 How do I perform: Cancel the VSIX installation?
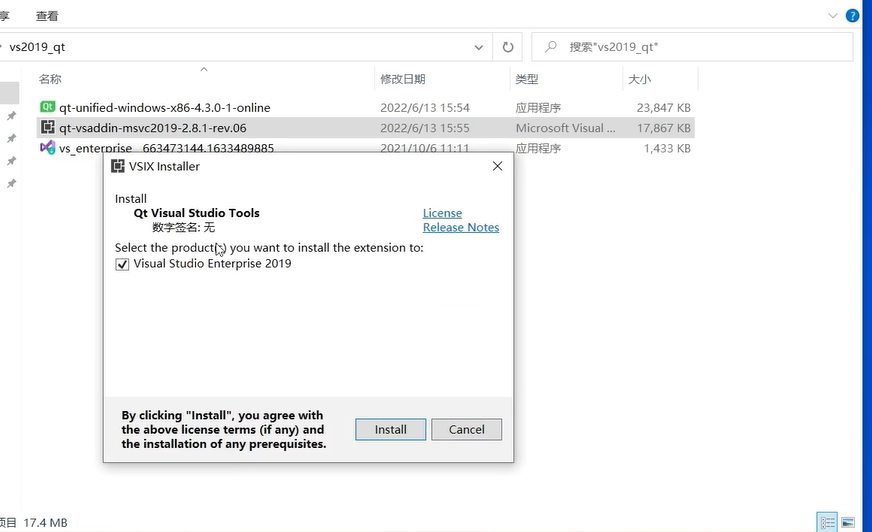tap(467, 429)
